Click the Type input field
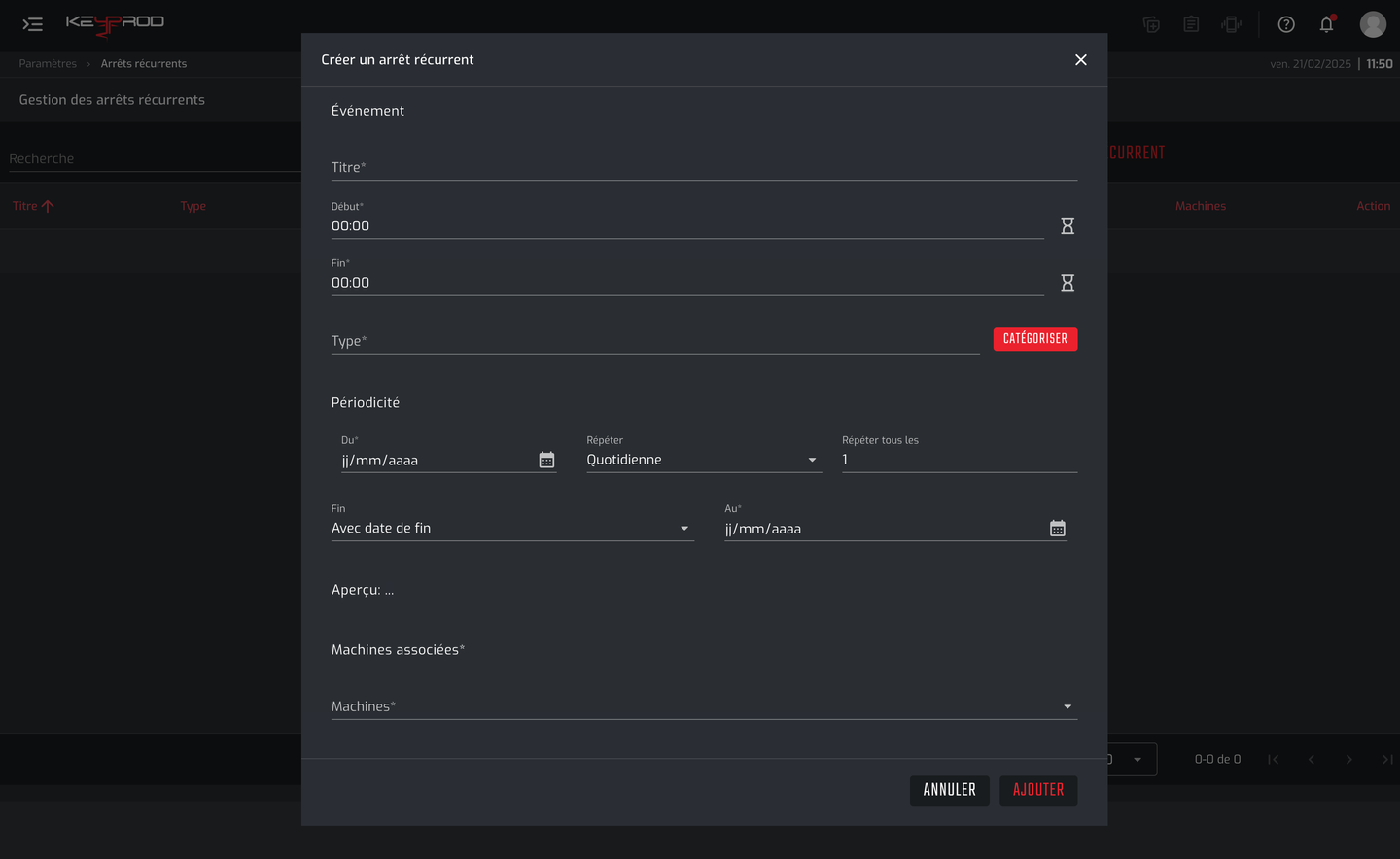 (x=655, y=341)
